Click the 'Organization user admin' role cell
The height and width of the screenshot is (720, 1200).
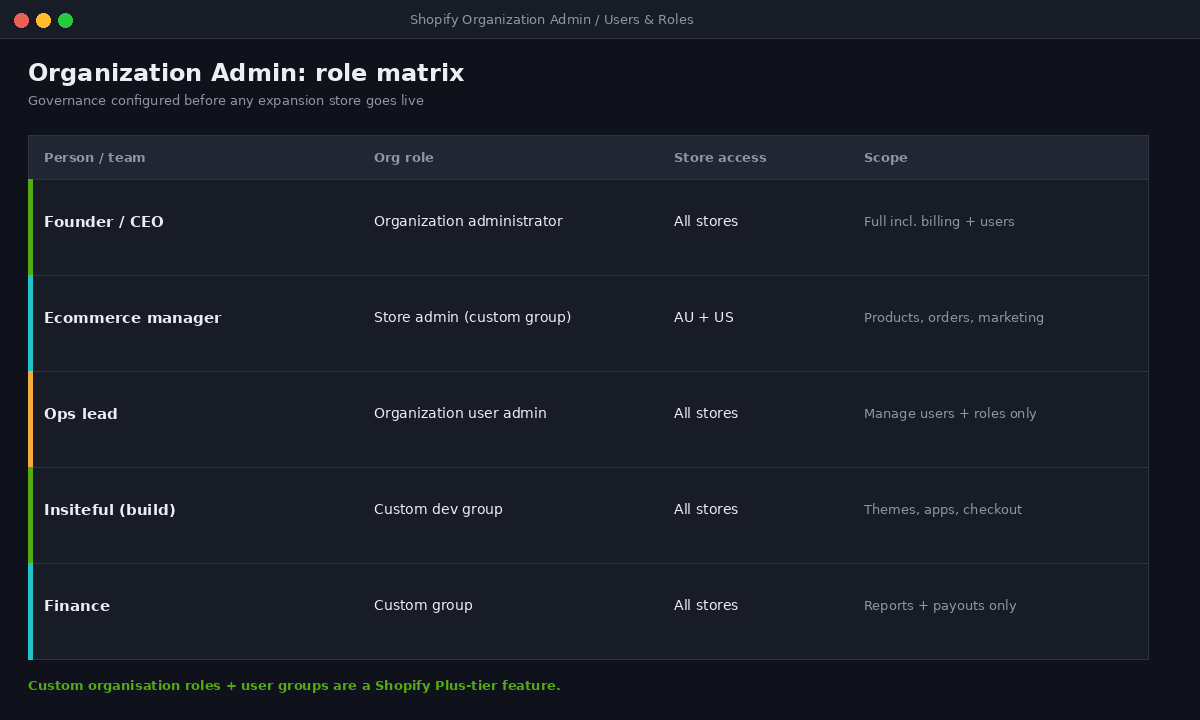pyautogui.click(x=460, y=413)
